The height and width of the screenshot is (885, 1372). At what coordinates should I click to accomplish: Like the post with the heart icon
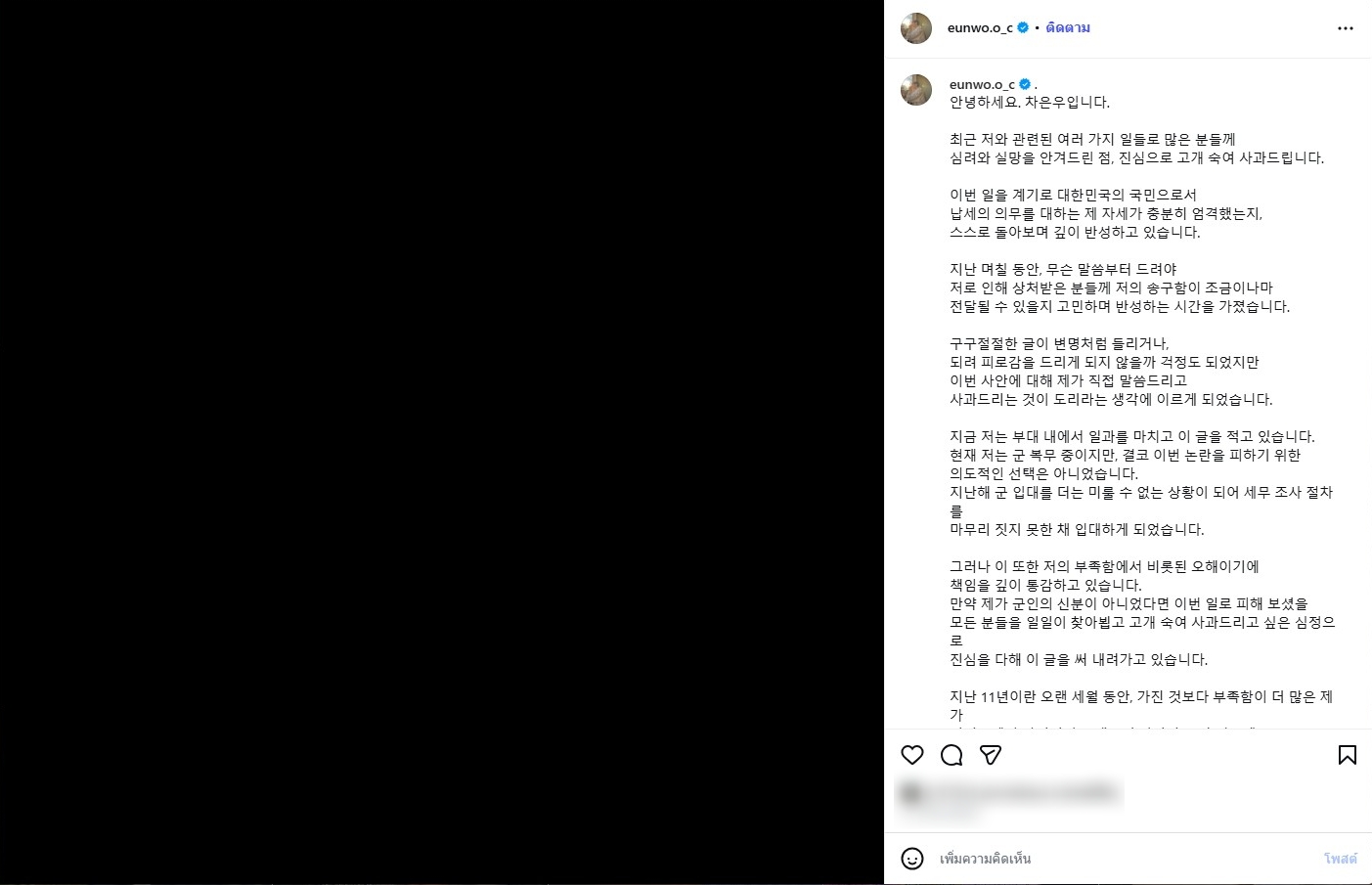click(x=912, y=755)
